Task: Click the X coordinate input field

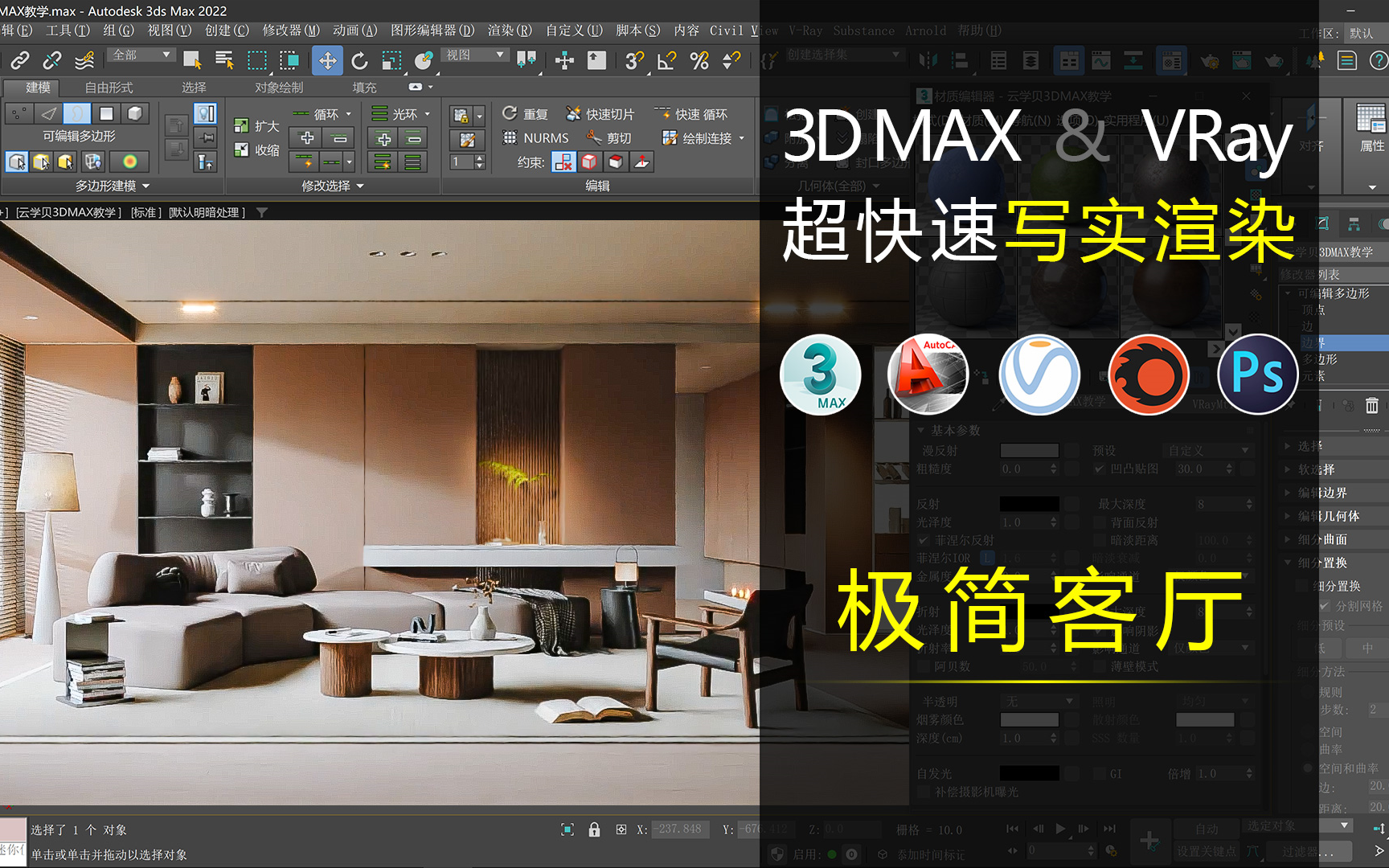Action: (x=678, y=829)
